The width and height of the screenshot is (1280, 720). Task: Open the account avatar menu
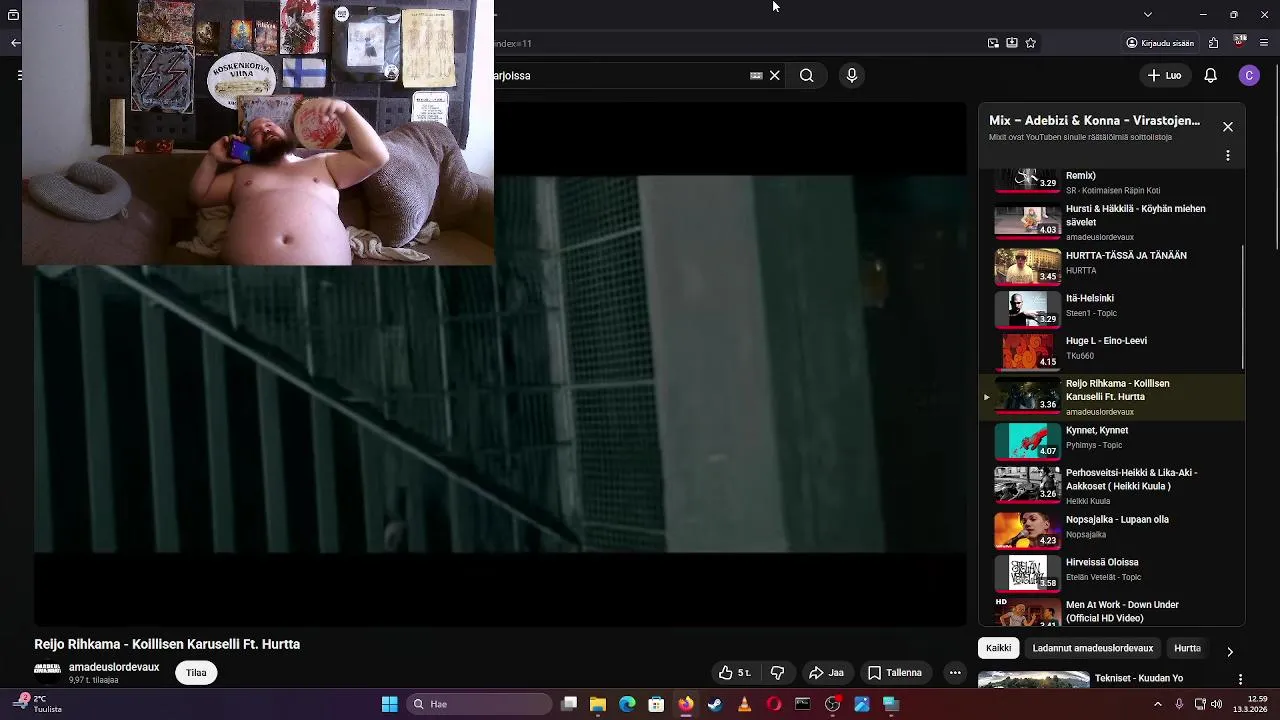pyautogui.click(x=1249, y=75)
